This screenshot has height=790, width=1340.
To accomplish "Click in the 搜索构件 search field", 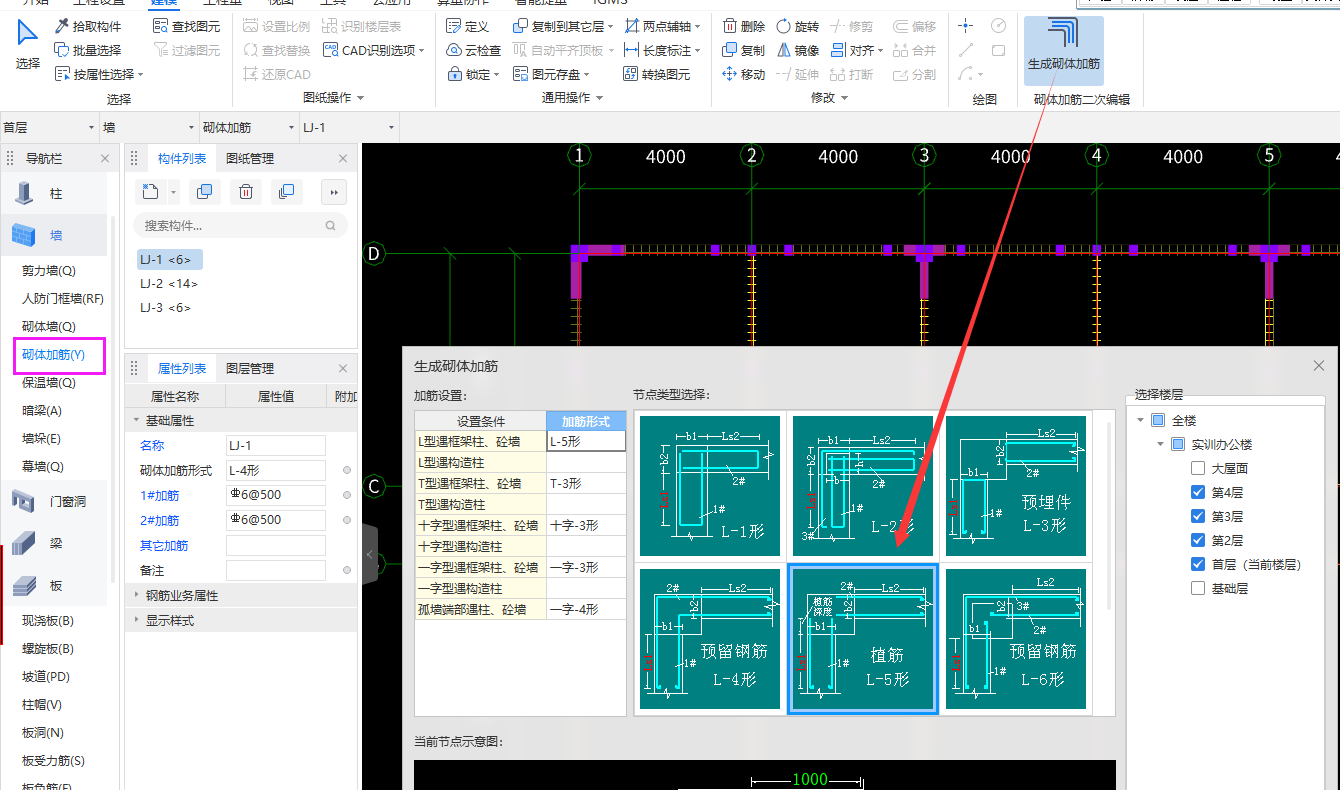I will (x=240, y=226).
